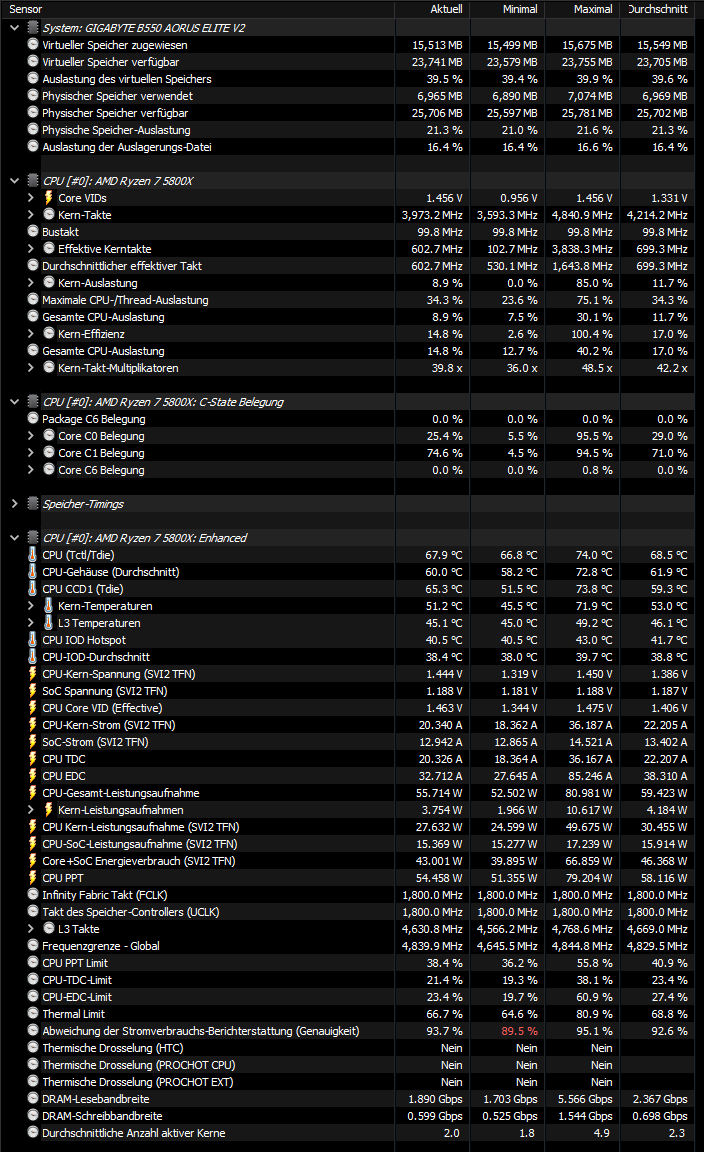Screen dimensions: 704x1152
Task: Click the thermometer icon for CPU IOD Hotspot
Action: [32, 640]
